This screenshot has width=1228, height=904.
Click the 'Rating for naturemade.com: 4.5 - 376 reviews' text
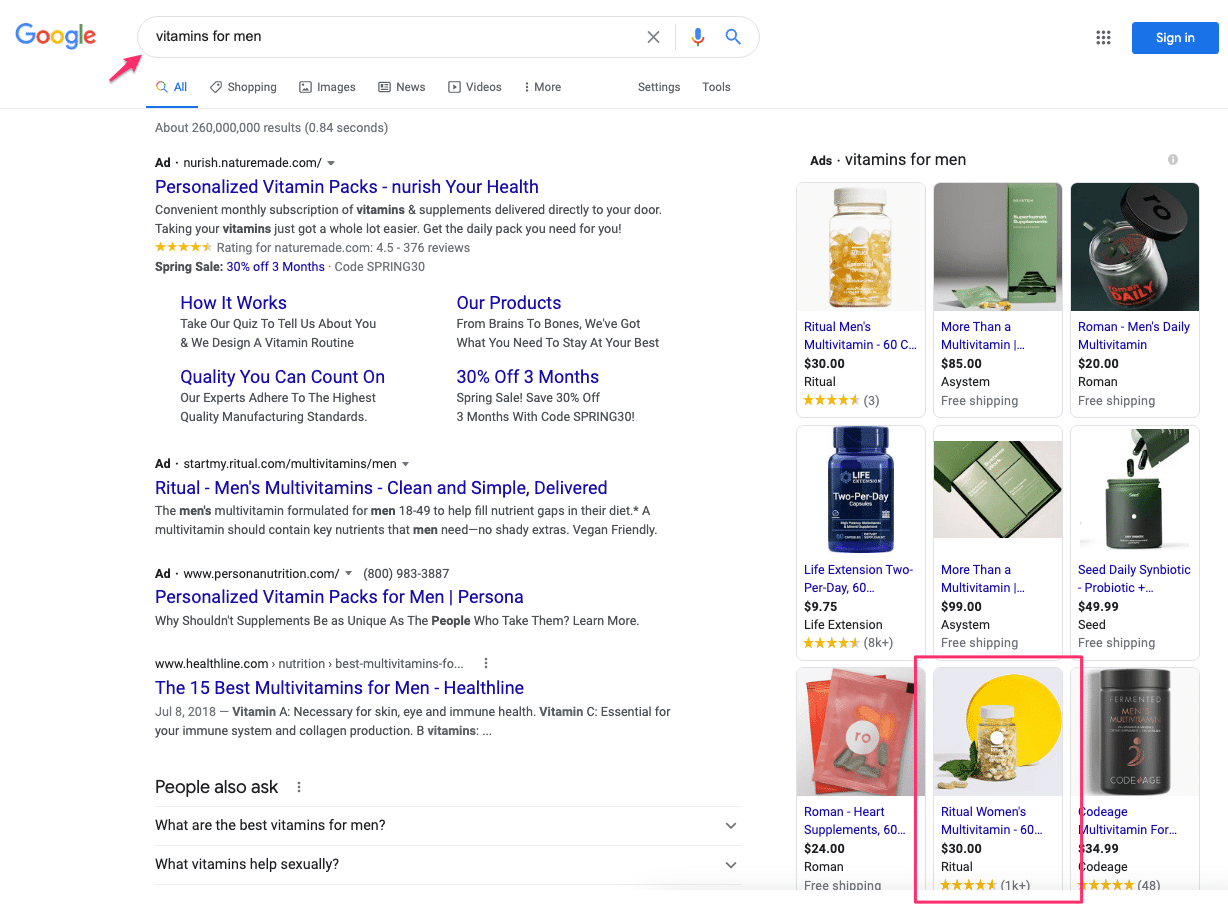[343, 248]
